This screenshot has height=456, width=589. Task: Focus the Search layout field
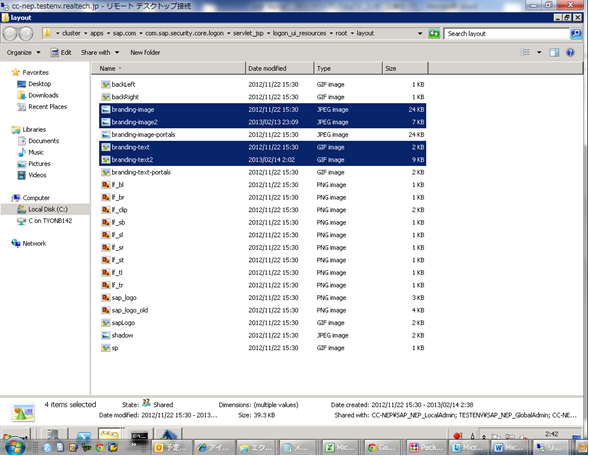click(507, 34)
